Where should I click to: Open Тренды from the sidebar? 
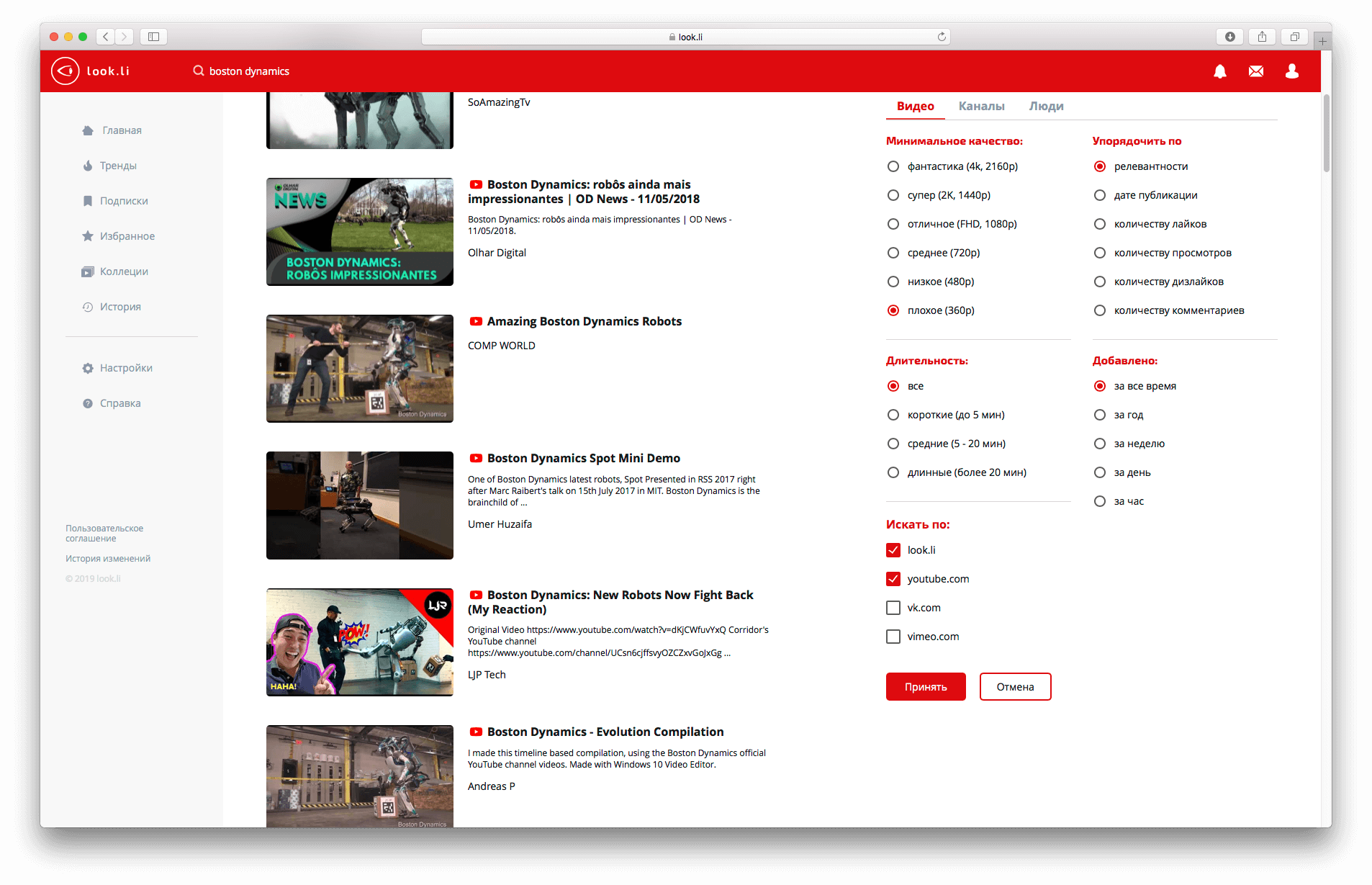coord(118,165)
